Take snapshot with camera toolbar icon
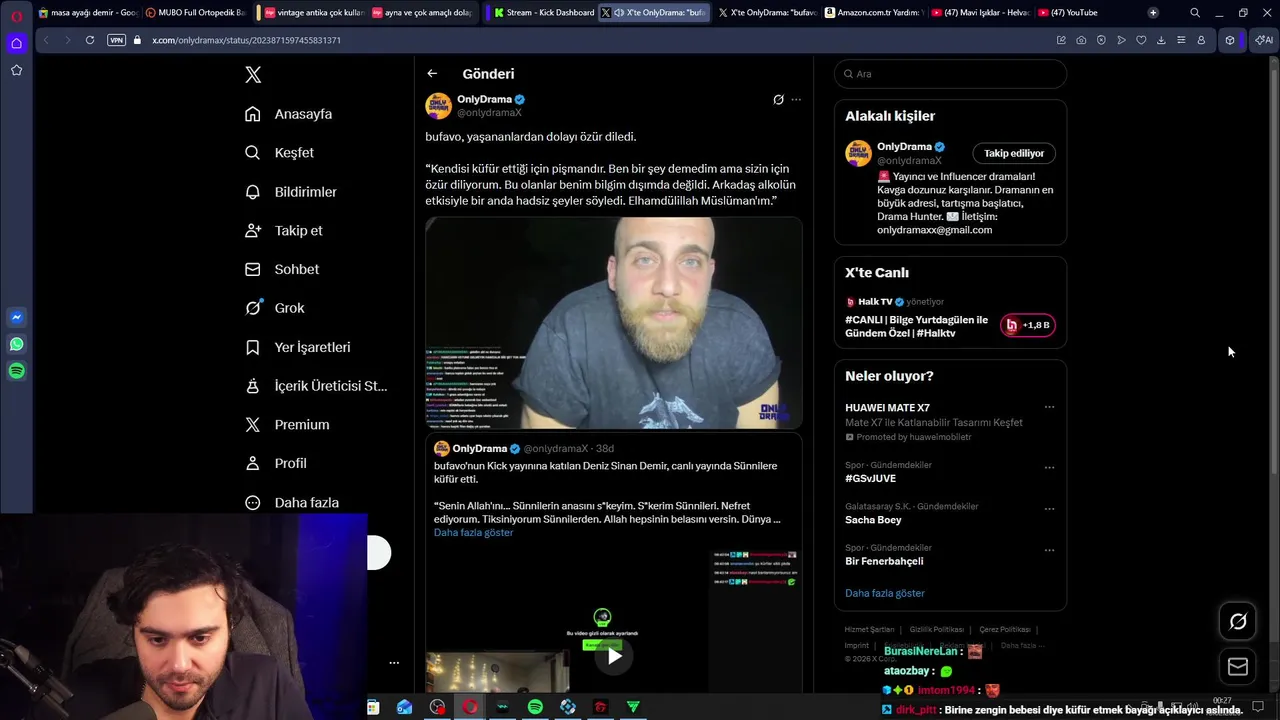The image size is (1280, 720). (1081, 40)
